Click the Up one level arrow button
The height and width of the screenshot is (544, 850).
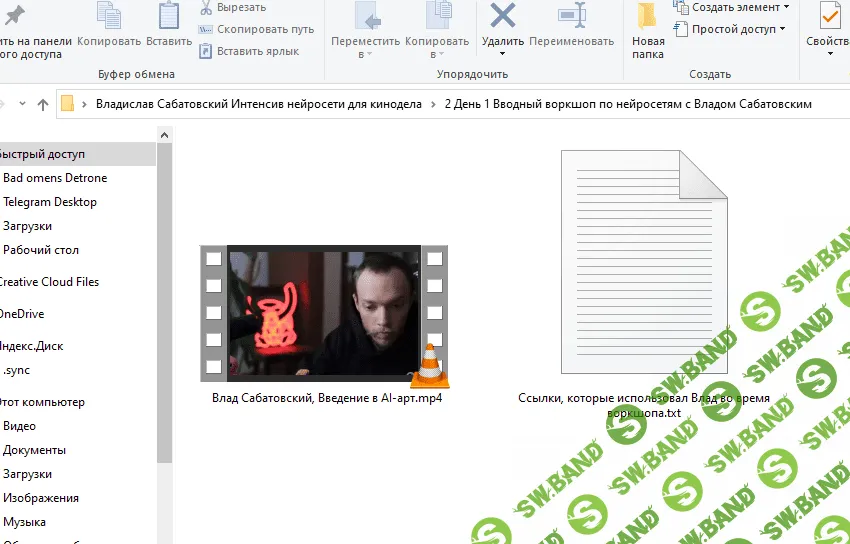click(43, 104)
